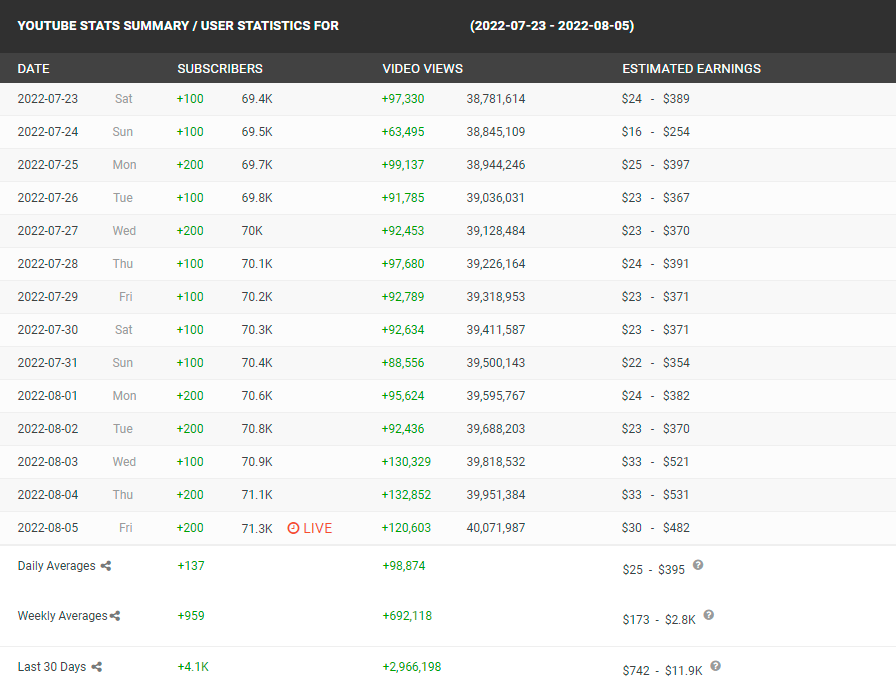Click date 2022-07-25
The height and width of the screenshot is (697, 896).
pyautogui.click(x=48, y=165)
